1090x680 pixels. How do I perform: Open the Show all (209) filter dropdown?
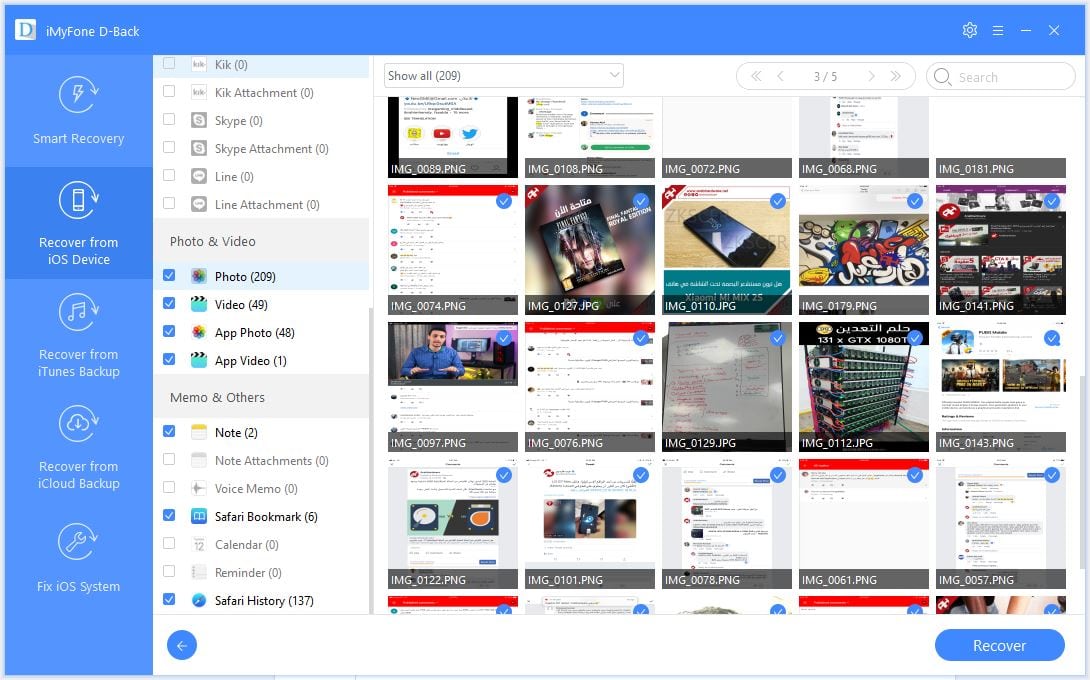click(503, 76)
